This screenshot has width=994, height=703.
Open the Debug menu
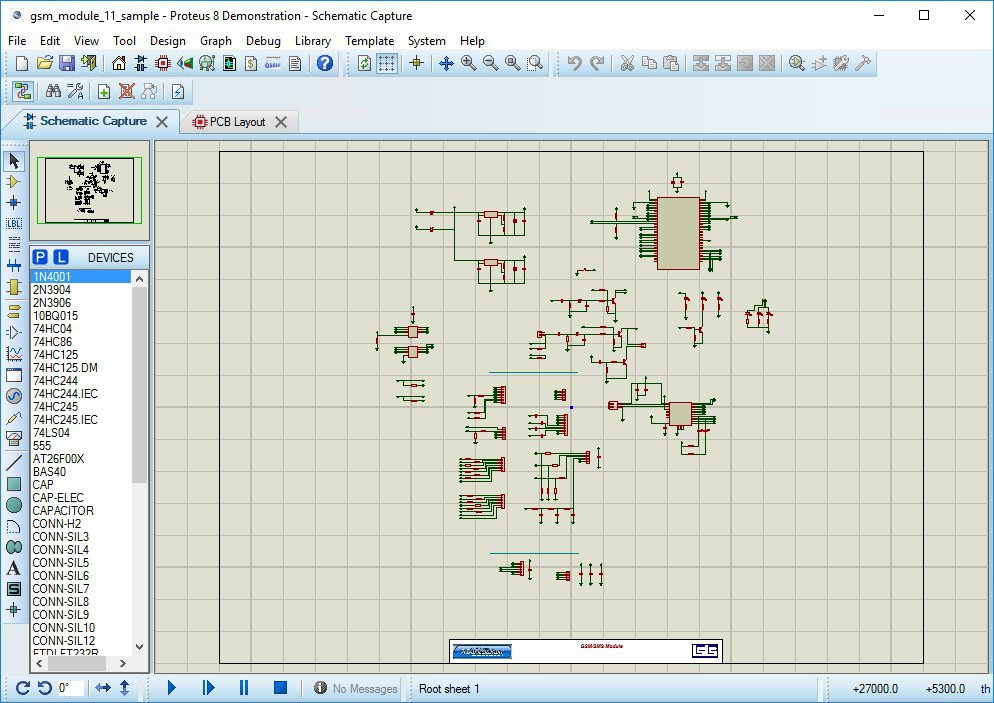(x=263, y=41)
